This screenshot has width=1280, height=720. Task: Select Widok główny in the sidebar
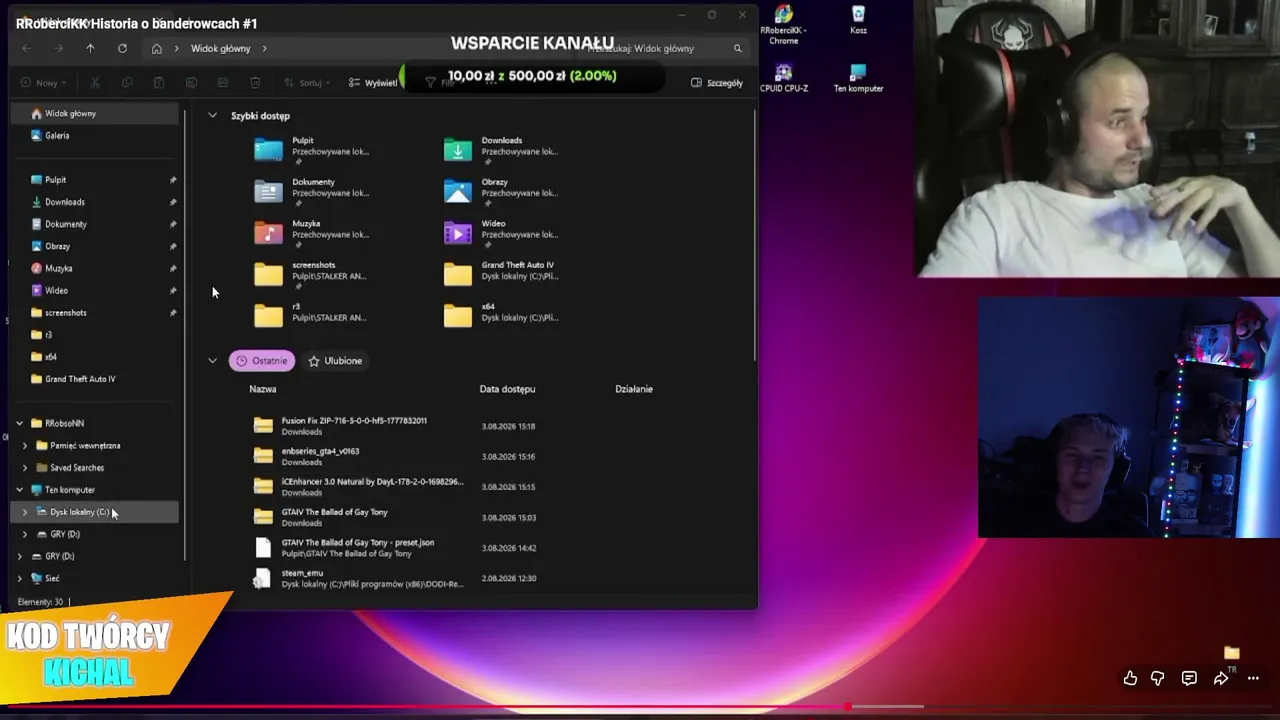[x=95, y=114]
